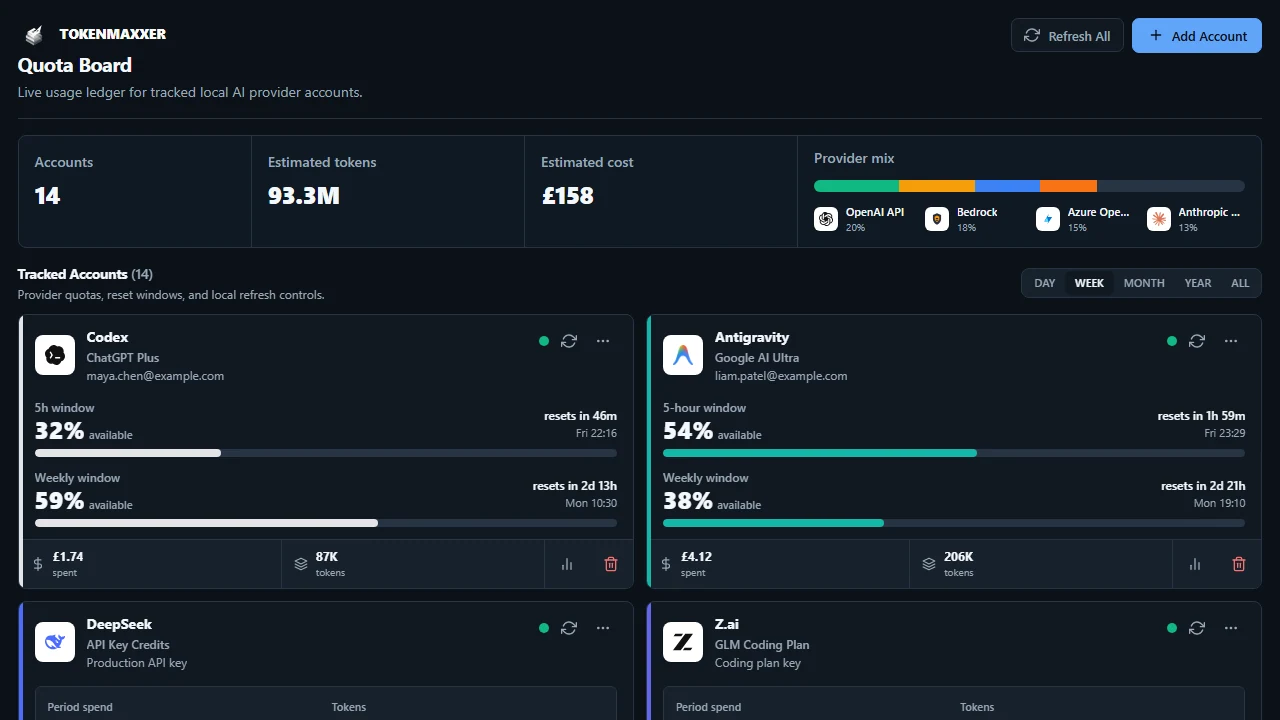Delete the Codex account
Image resolution: width=1280 pixels, height=720 pixels.
coord(611,564)
